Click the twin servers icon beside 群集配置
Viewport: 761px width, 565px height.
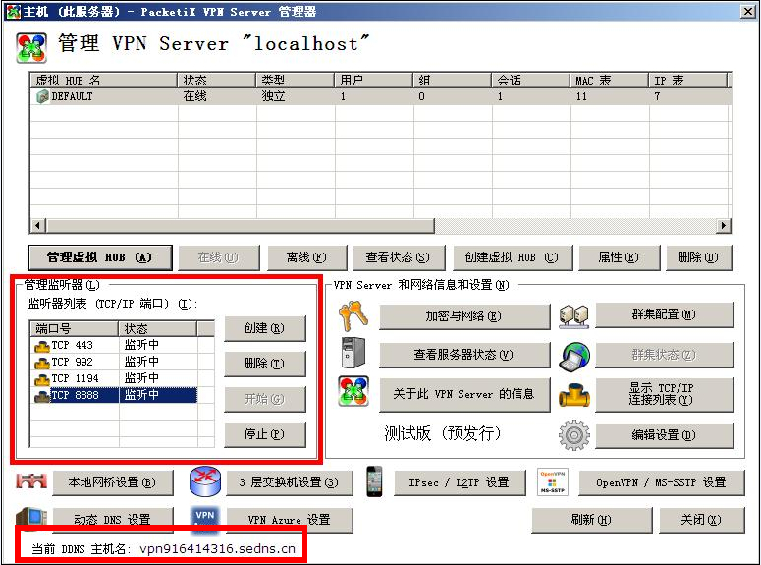pyautogui.click(x=574, y=316)
